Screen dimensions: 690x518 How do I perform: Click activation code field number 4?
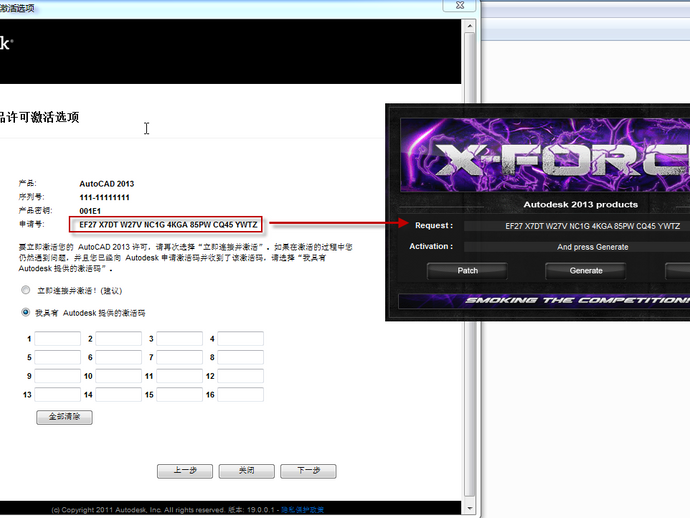pos(240,339)
